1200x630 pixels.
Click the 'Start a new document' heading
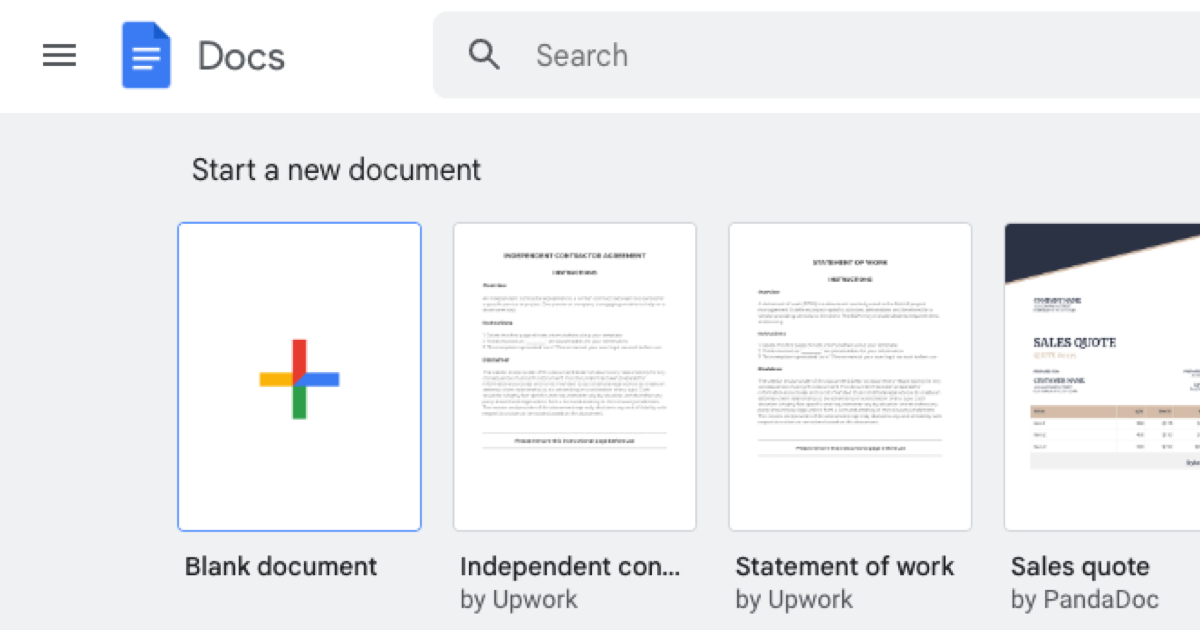pyautogui.click(x=336, y=170)
